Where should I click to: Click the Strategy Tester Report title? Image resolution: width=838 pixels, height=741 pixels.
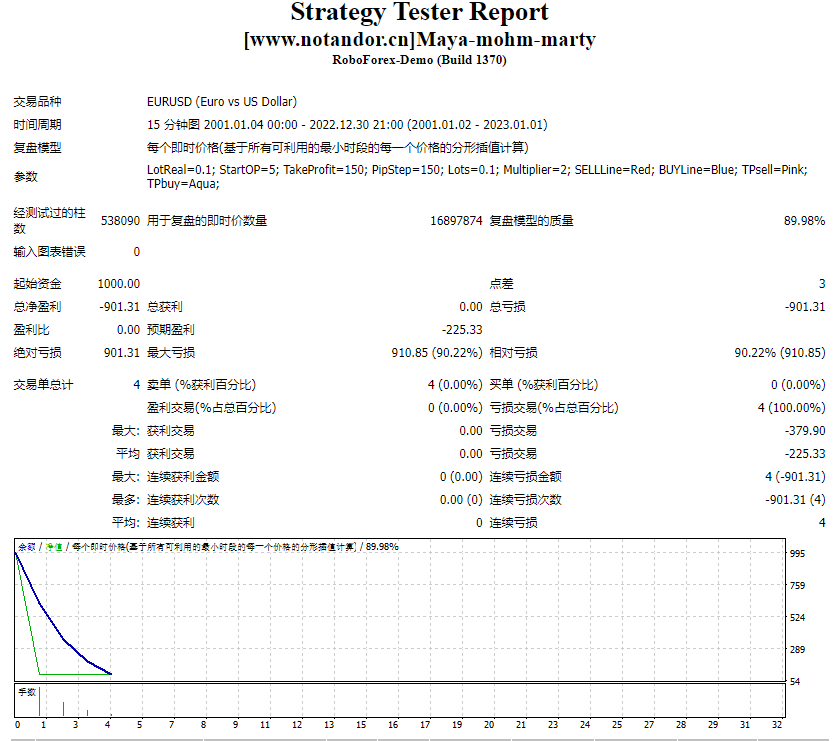(x=419, y=13)
